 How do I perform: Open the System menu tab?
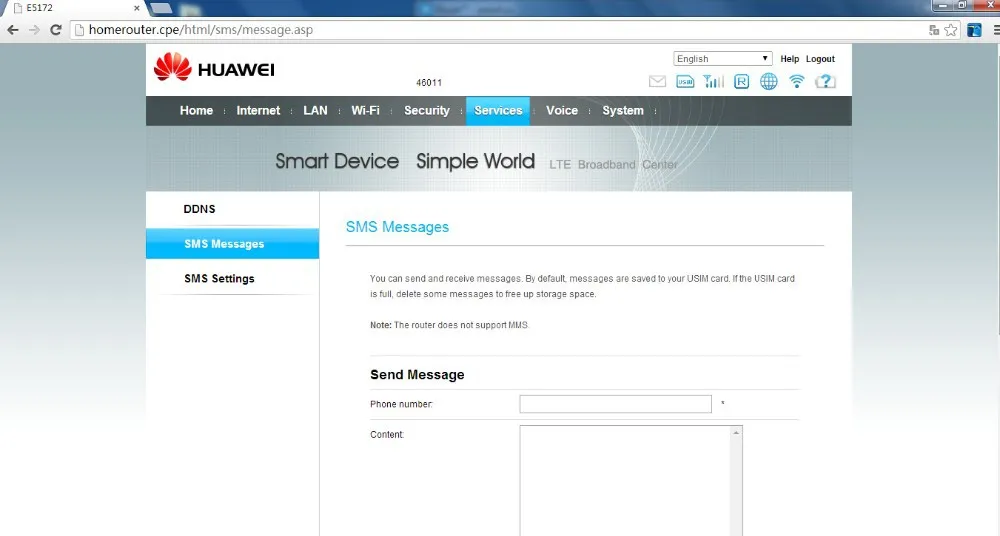(x=623, y=110)
